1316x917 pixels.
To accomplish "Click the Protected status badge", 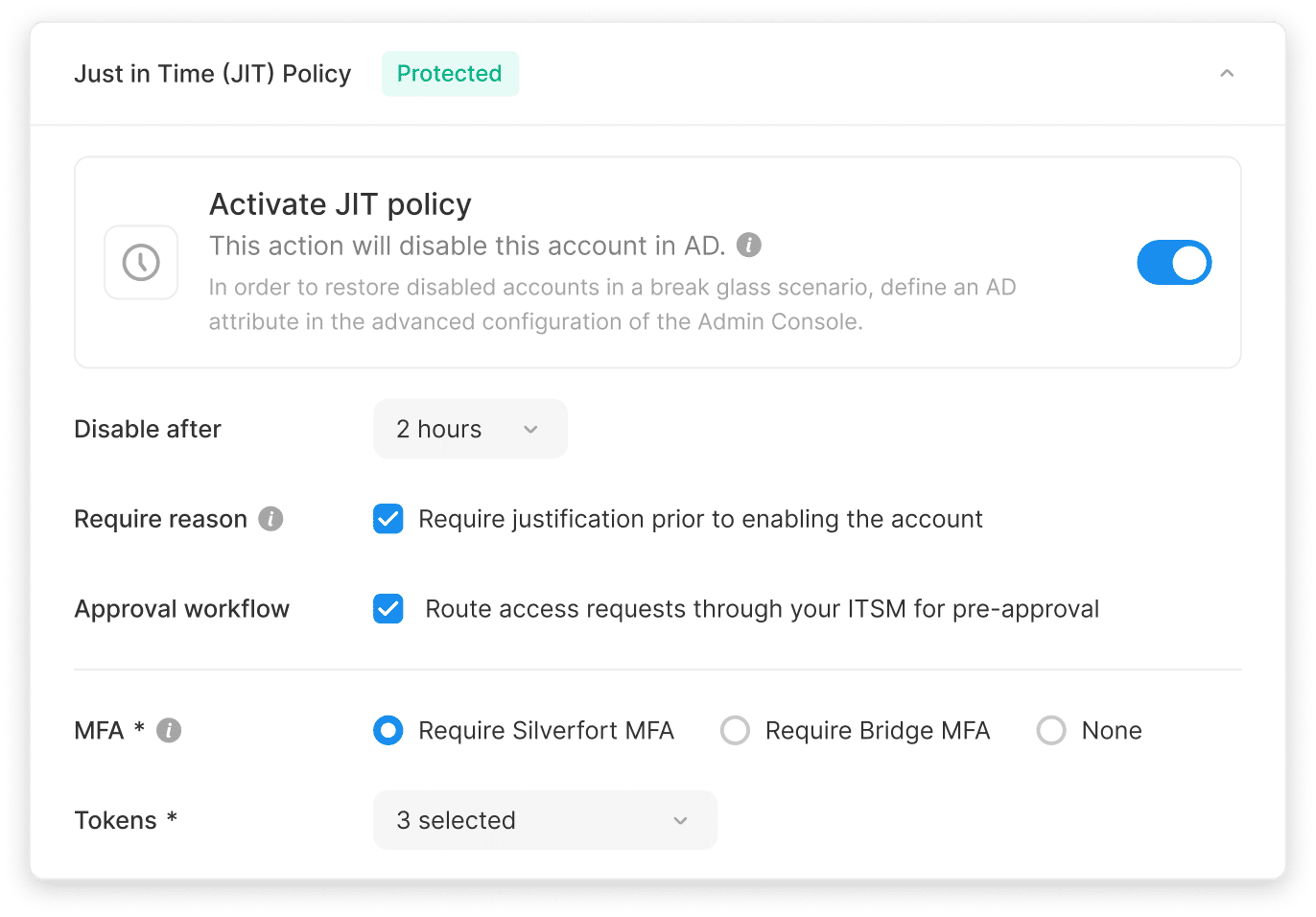I will tap(450, 74).
